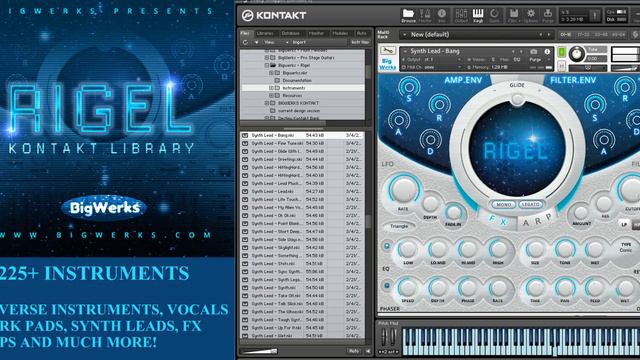Click the snapshot camera icon
The width and height of the screenshot is (640, 360).
tap(533, 51)
